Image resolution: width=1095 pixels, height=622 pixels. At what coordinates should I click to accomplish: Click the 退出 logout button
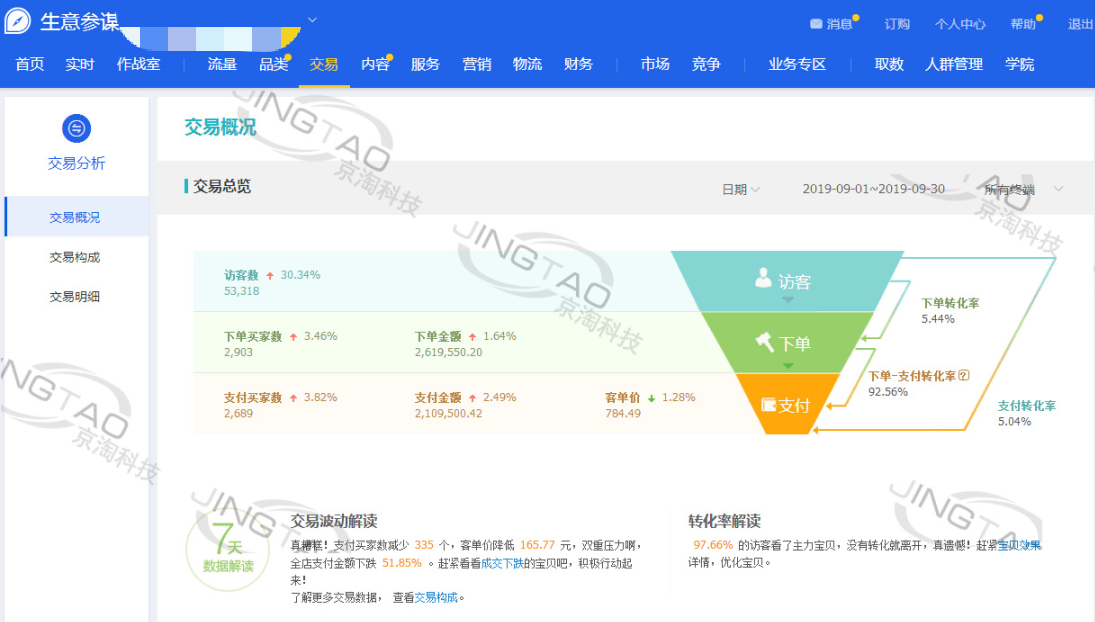(x=1080, y=24)
